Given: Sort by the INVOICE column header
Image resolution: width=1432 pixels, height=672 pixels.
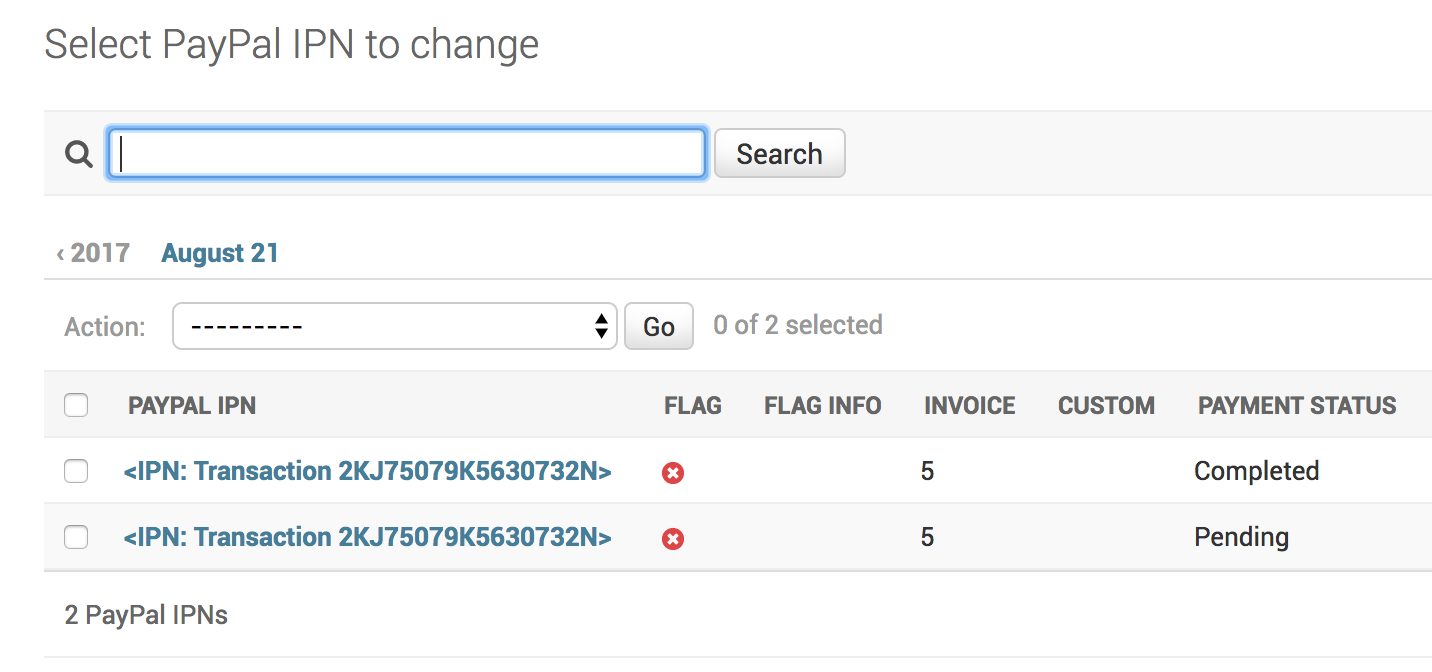Looking at the screenshot, I should (970, 405).
